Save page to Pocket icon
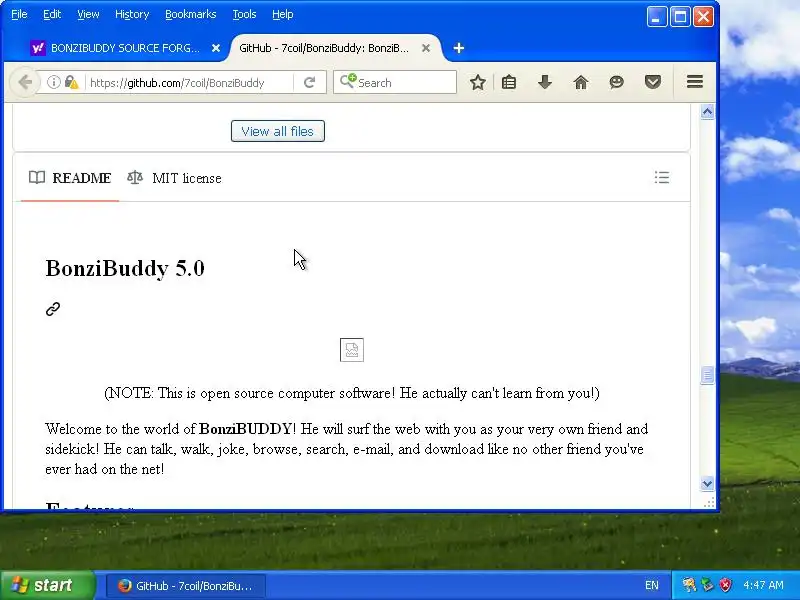800x600 pixels. click(x=653, y=82)
